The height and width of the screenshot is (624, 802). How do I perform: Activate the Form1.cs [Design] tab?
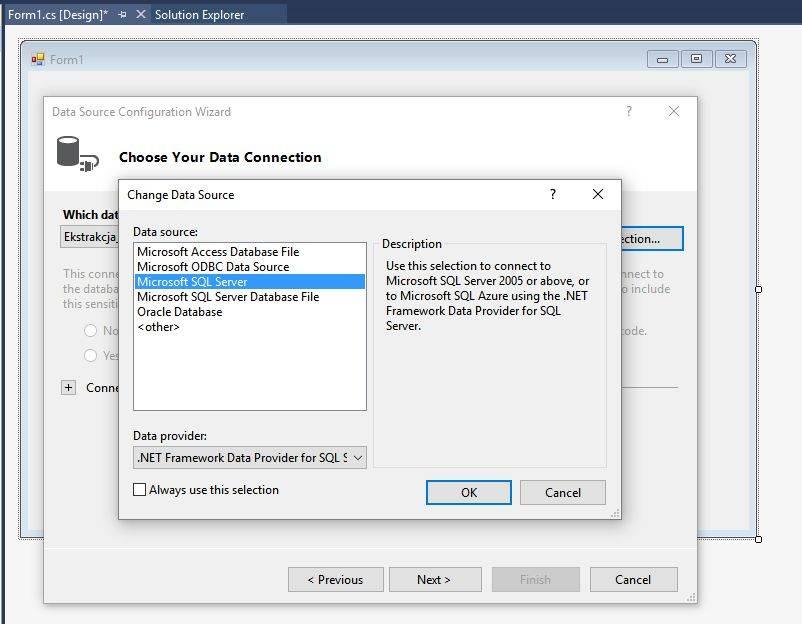click(58, 15)
